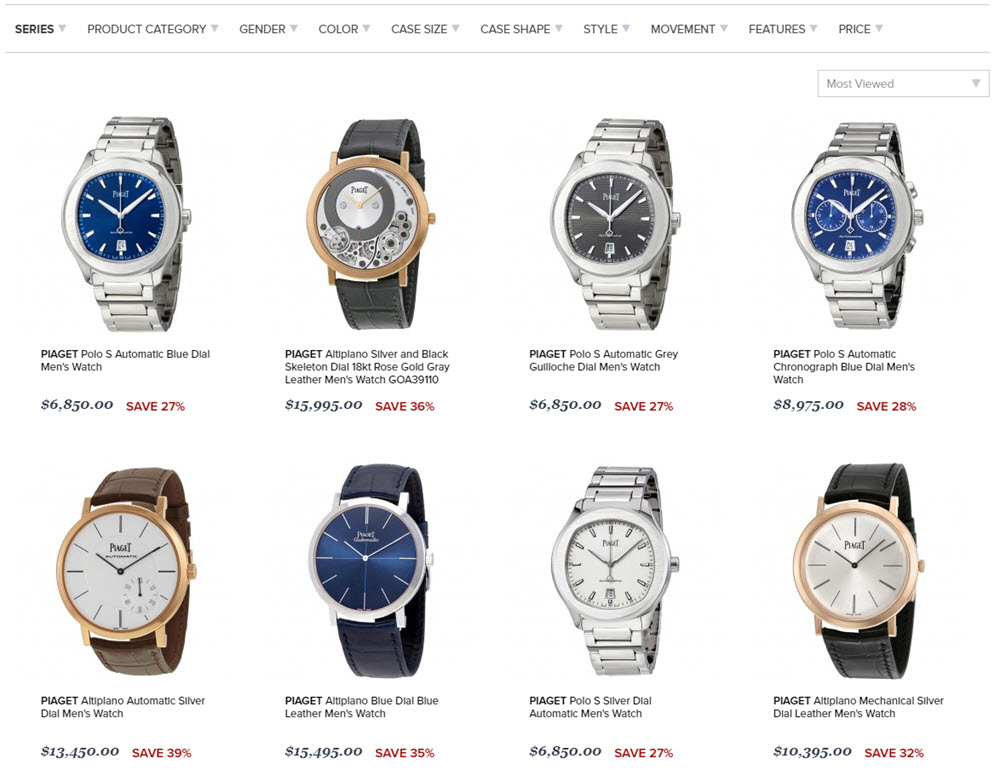
Task: Open the Polo S Silver Dial Automatic link
Action: pyautogui.click(x=591, y=707)
